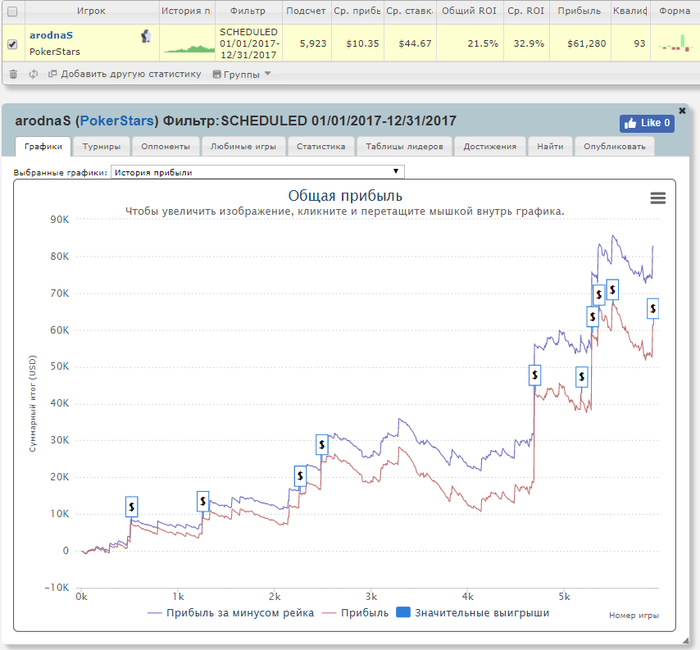This screenshot has height=650, width=700.
Task: Sort by 'Фильтр' column header
Action: click(248, 11)
